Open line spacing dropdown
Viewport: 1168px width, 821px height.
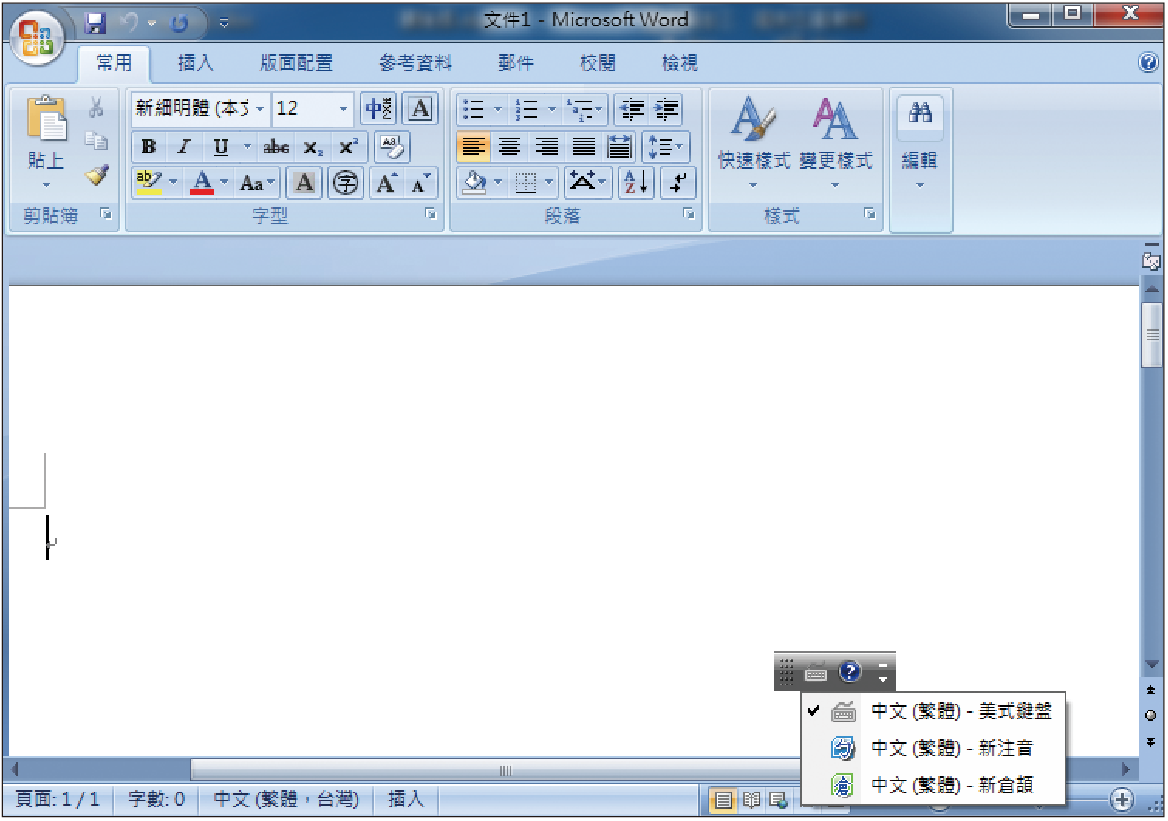pos(665,147)
